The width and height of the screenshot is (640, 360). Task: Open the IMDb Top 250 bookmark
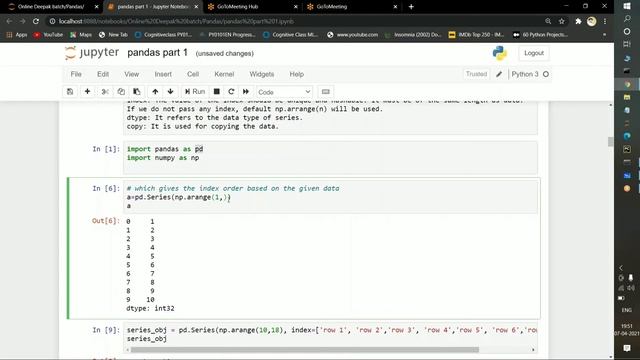[476, 35]
